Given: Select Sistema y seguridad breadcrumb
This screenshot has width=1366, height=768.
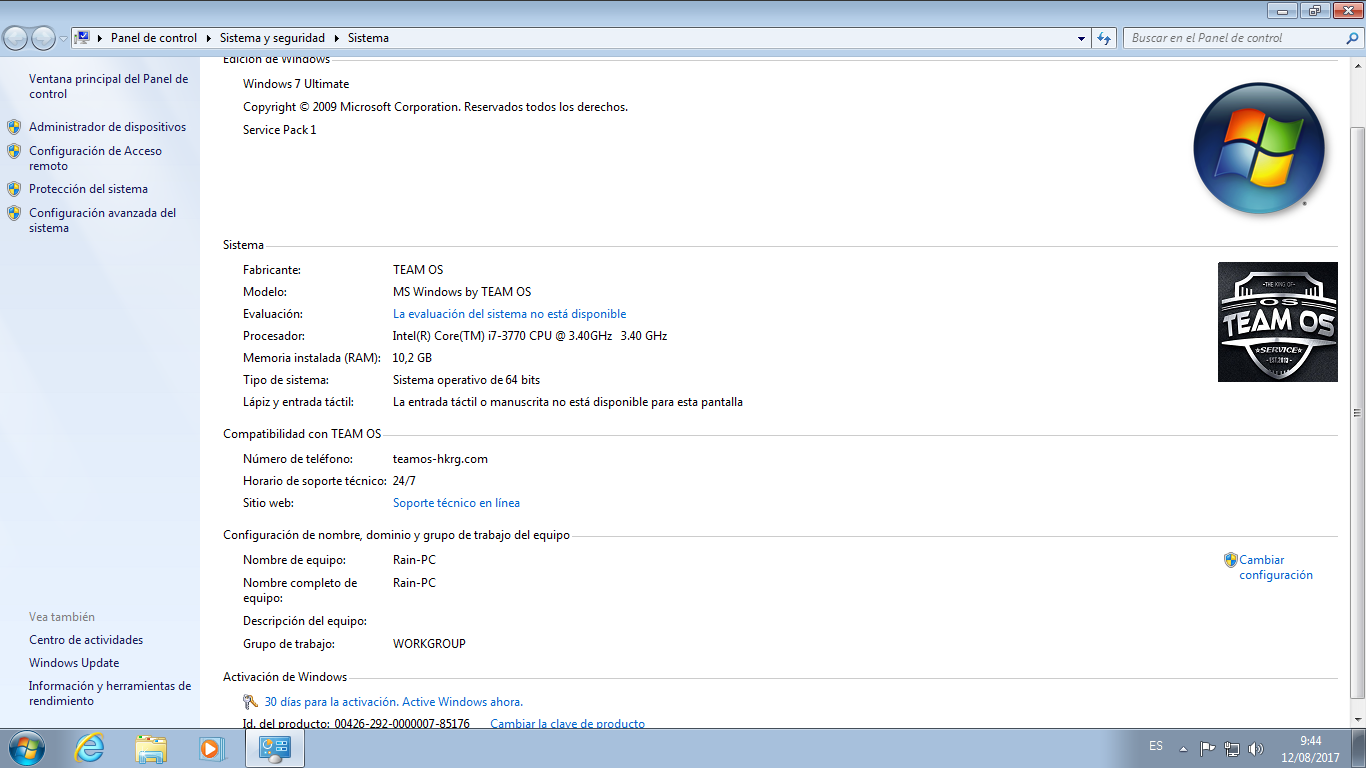Looking at the screenshot, I should click(x=272, y=38).
